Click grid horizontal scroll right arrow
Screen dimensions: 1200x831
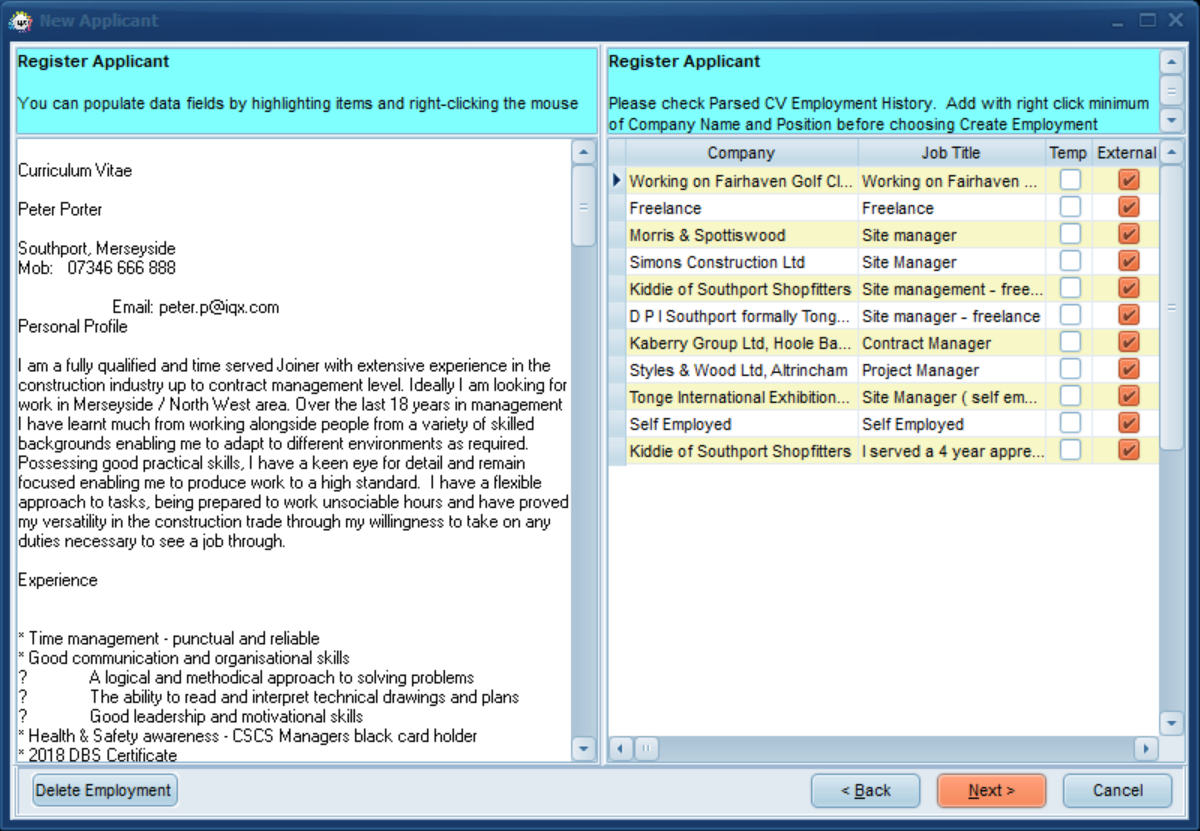pyautogui.click(x=1146, y=748)
